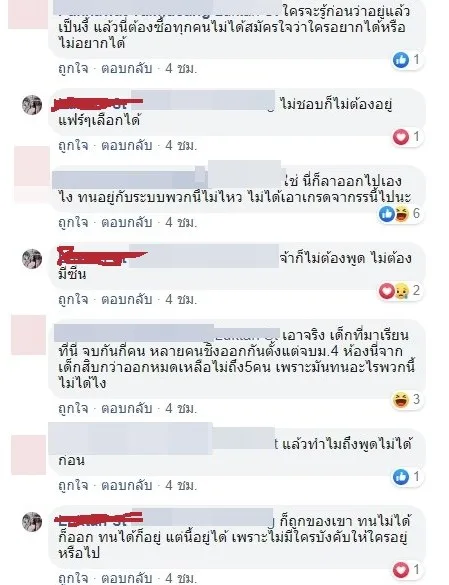Click haha reaction icon showing count 3
This screenshot has height=585, width=449.
[401, 400]
